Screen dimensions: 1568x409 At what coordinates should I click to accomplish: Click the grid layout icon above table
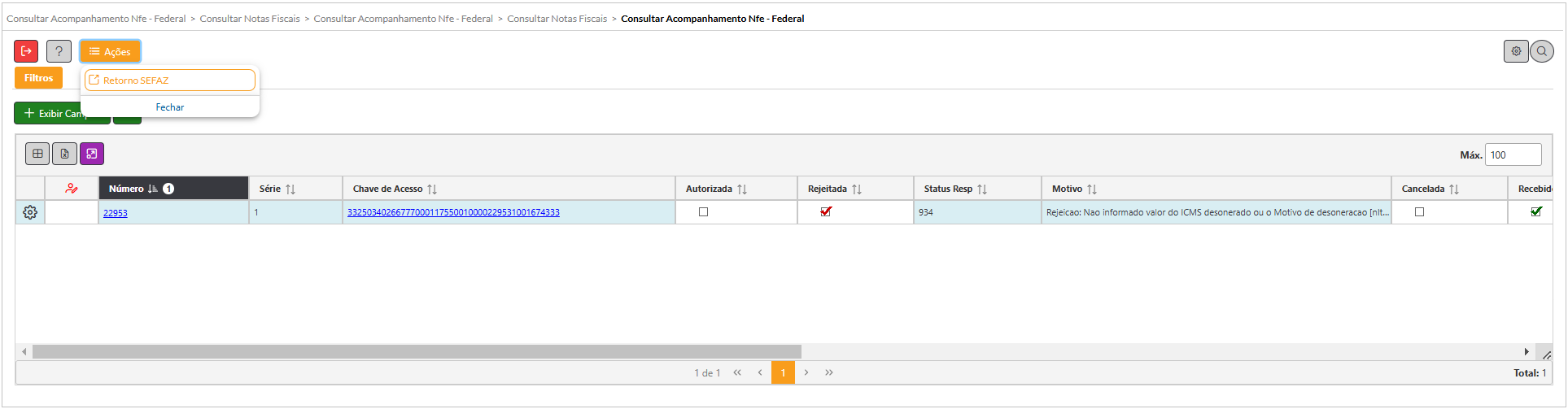point(37,154)
